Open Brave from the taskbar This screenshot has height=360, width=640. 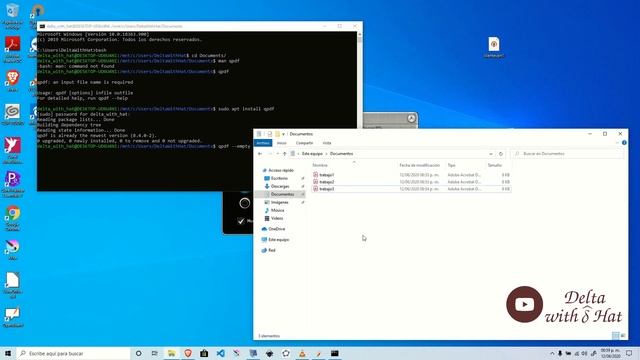point(188,353)
